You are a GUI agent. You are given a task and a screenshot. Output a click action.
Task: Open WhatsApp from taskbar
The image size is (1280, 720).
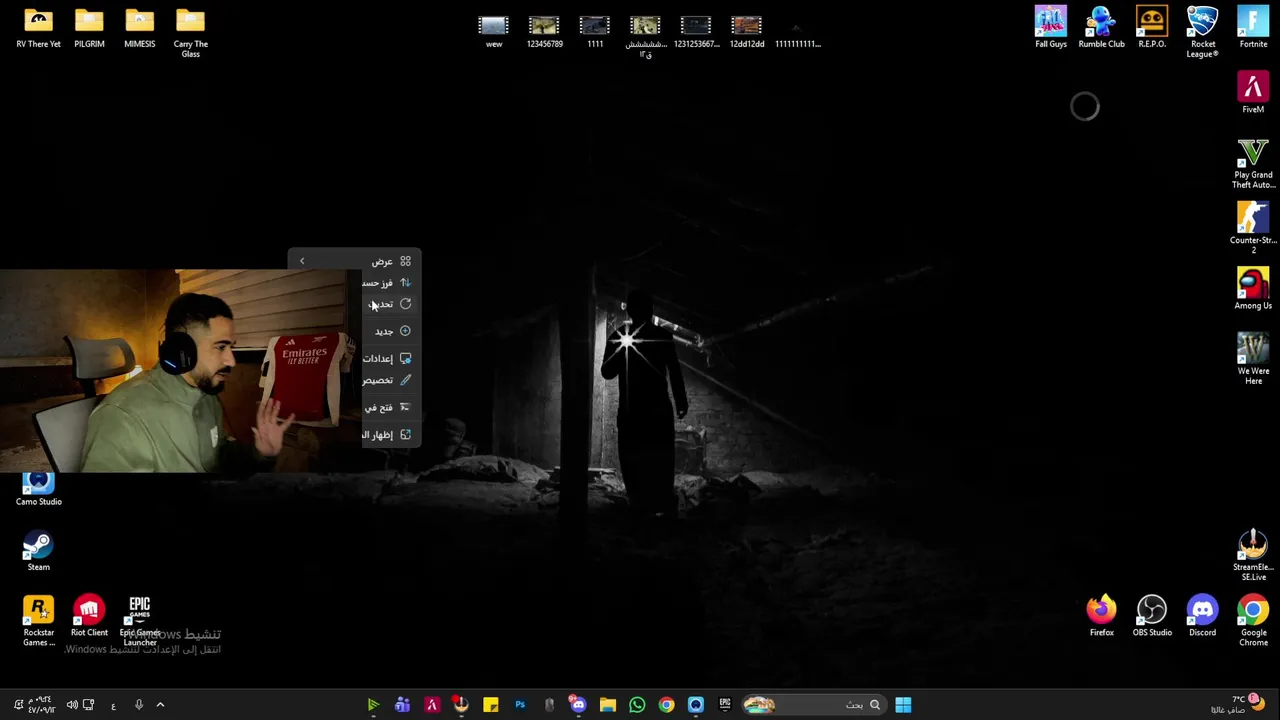[637, 705]
